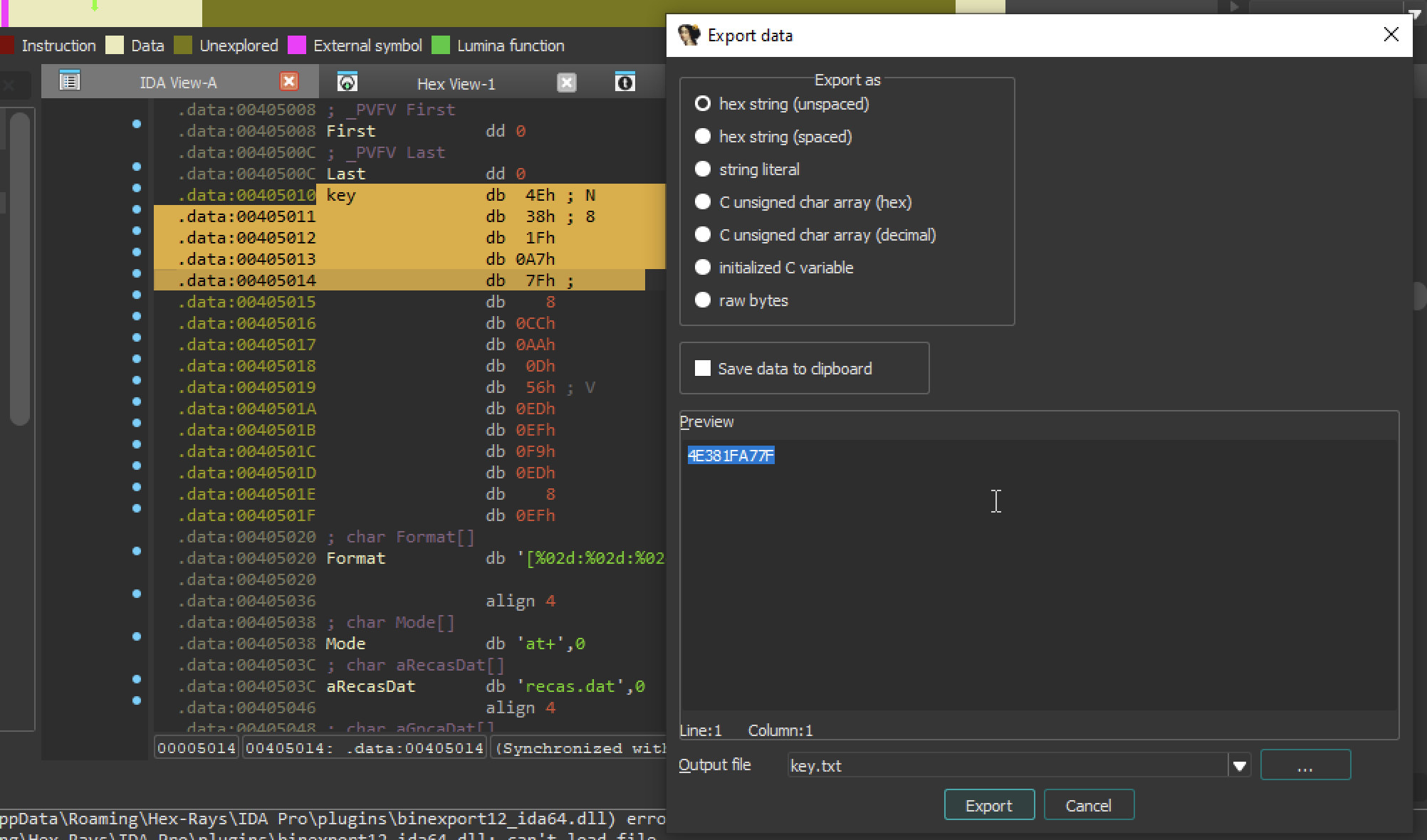Screen dimensions: 1427x840
Task: Click the Export button
Action: 989,805
